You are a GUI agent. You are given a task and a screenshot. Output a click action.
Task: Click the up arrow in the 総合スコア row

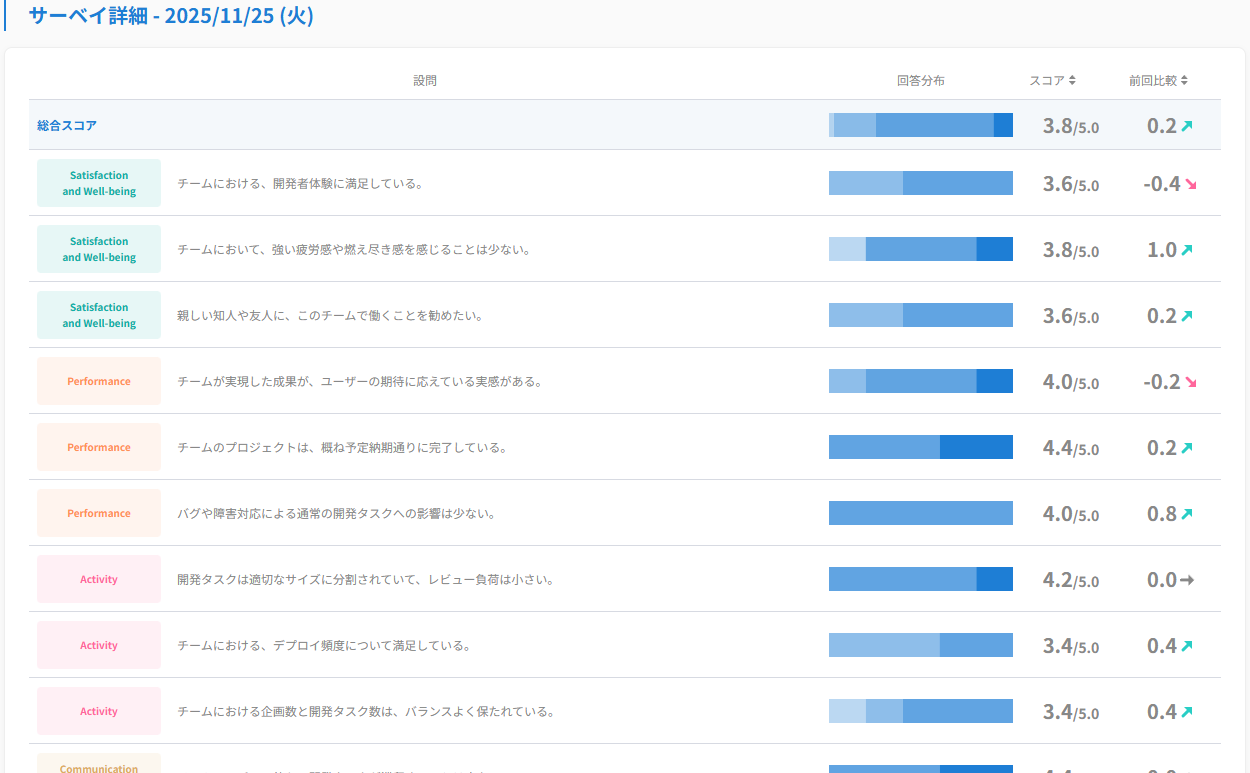[x=1187, y=126]
